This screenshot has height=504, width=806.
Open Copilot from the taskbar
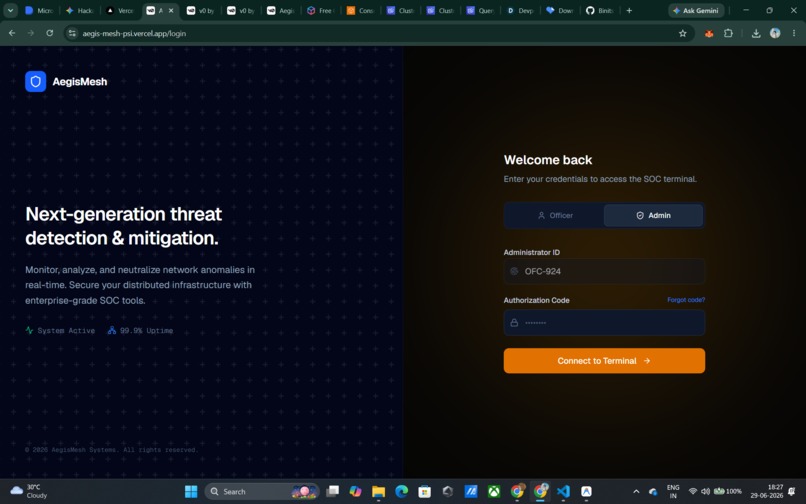point(355,492)
